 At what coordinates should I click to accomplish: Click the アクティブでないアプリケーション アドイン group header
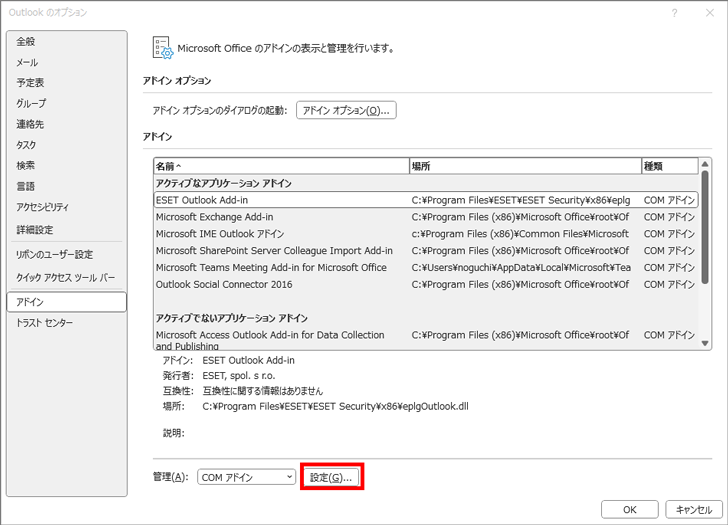[232, 318]
